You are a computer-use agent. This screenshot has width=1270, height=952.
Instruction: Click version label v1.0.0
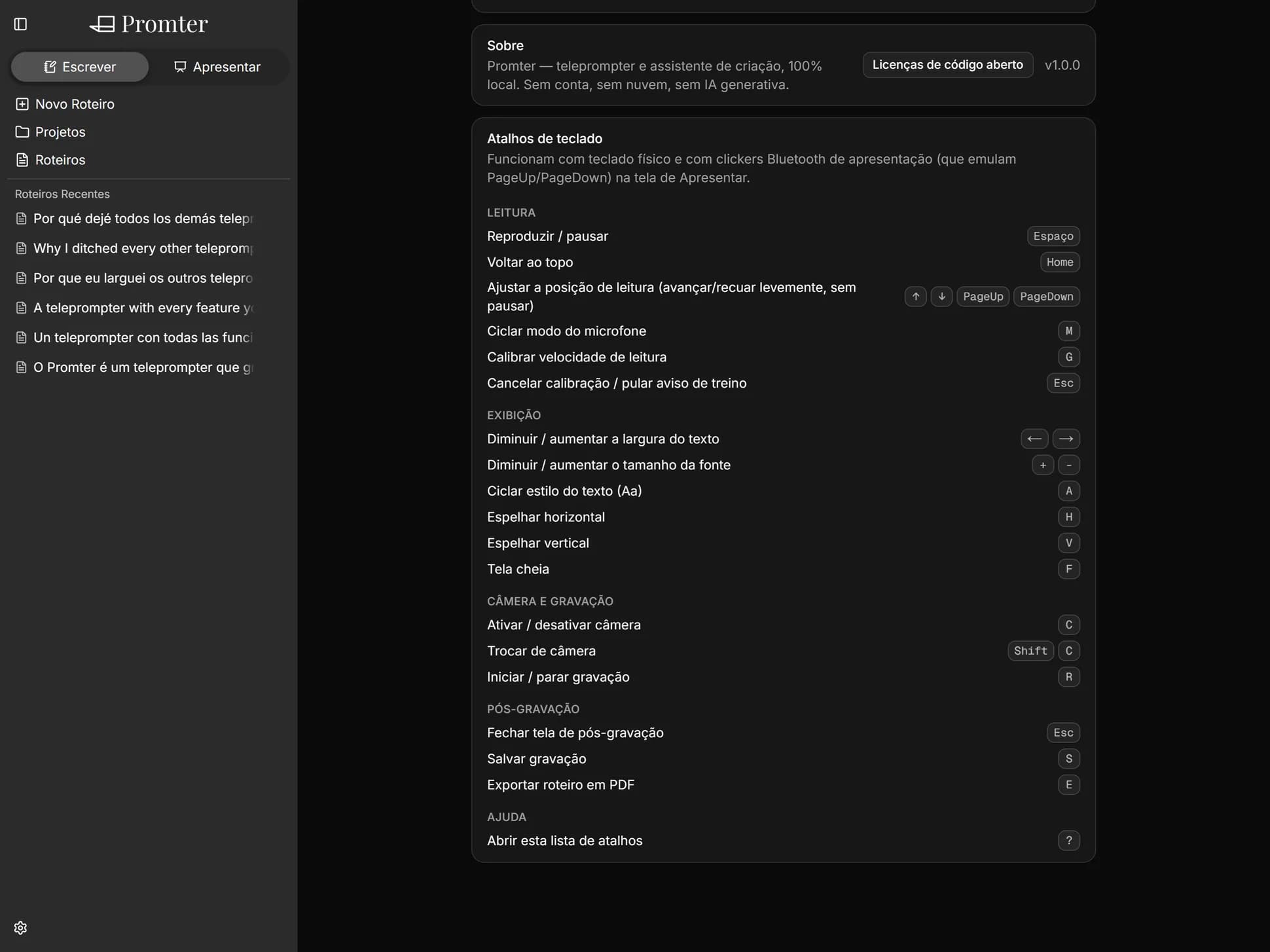click(1062, 65)
